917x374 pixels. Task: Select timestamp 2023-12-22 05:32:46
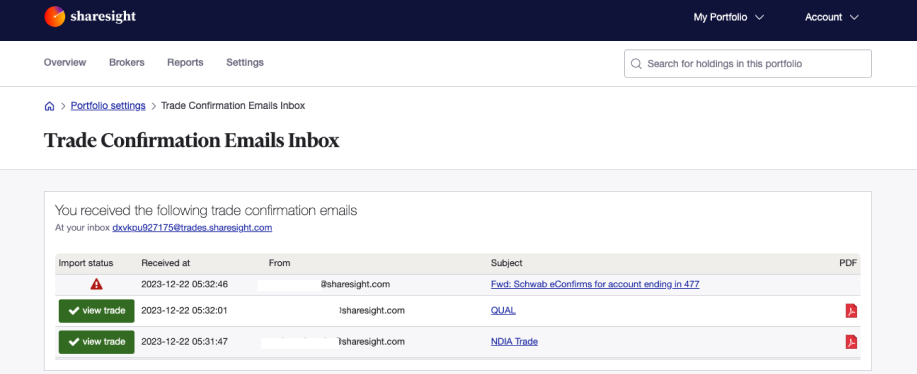click(x=184, y=285)
